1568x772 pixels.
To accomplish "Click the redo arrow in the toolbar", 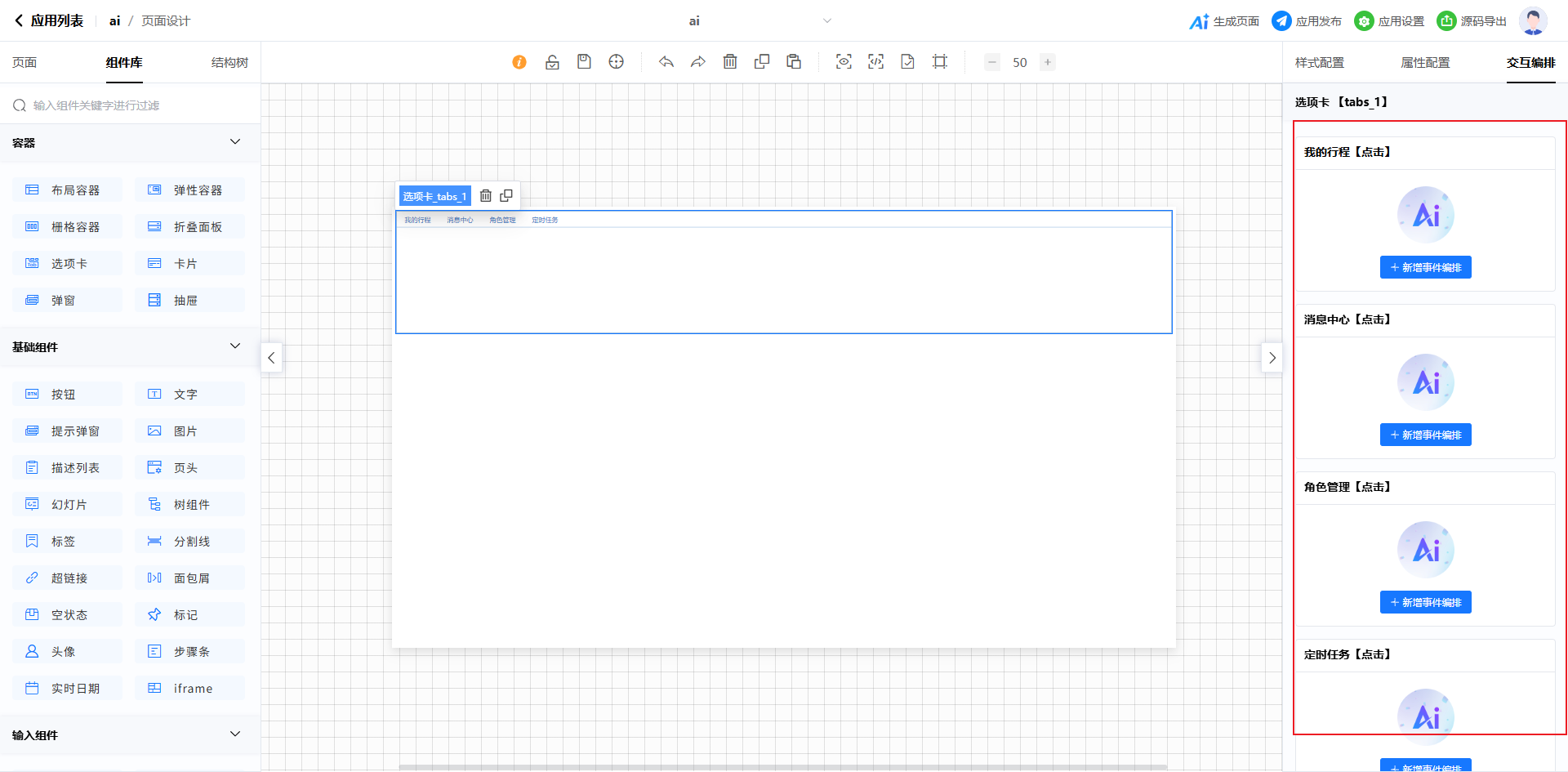I will [x=697, y=62].
